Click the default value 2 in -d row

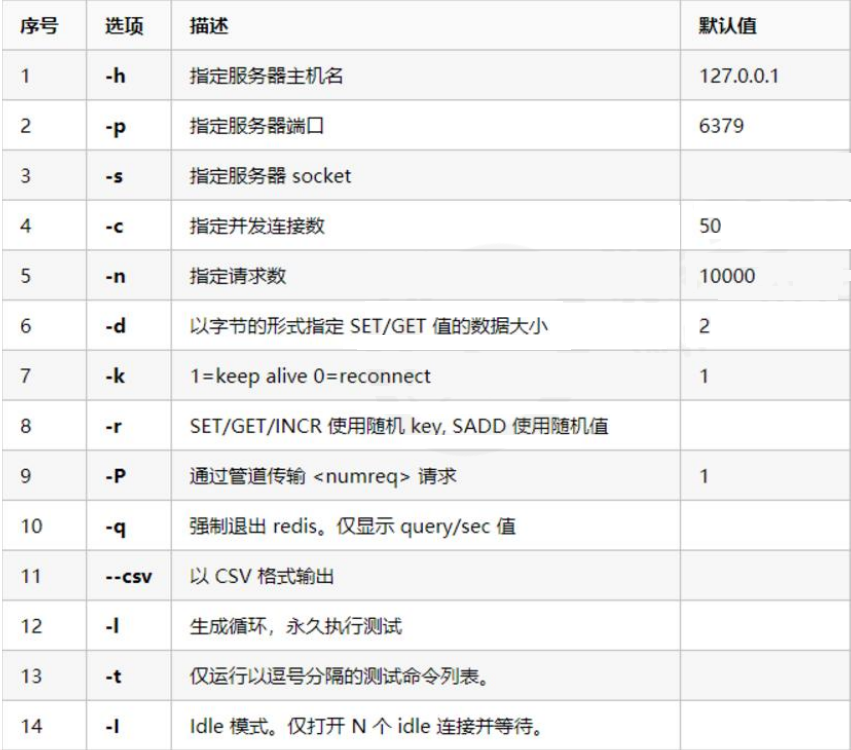coord(704,326)
